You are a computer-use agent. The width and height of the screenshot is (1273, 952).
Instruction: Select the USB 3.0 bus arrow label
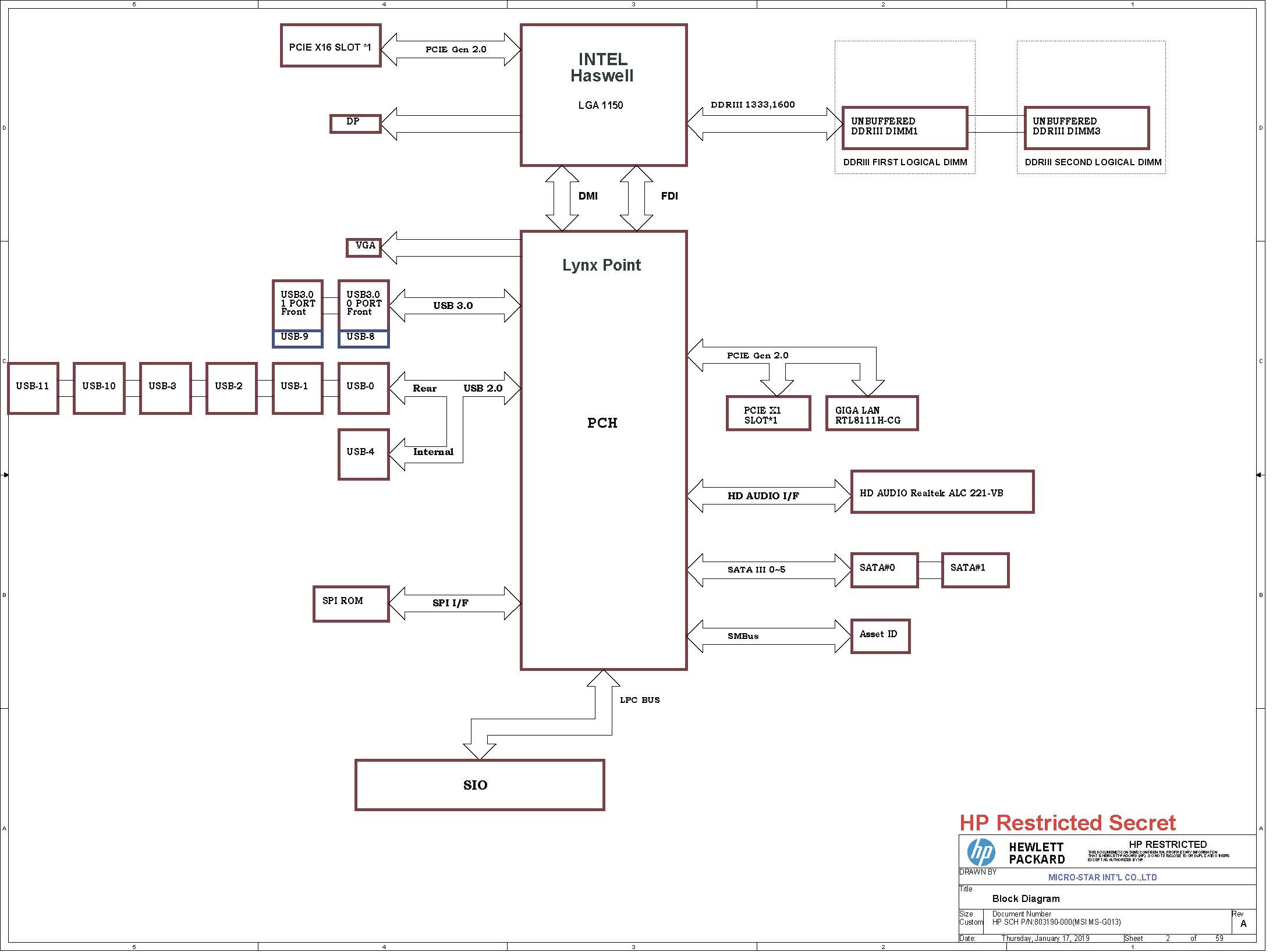tap(453, 306)
